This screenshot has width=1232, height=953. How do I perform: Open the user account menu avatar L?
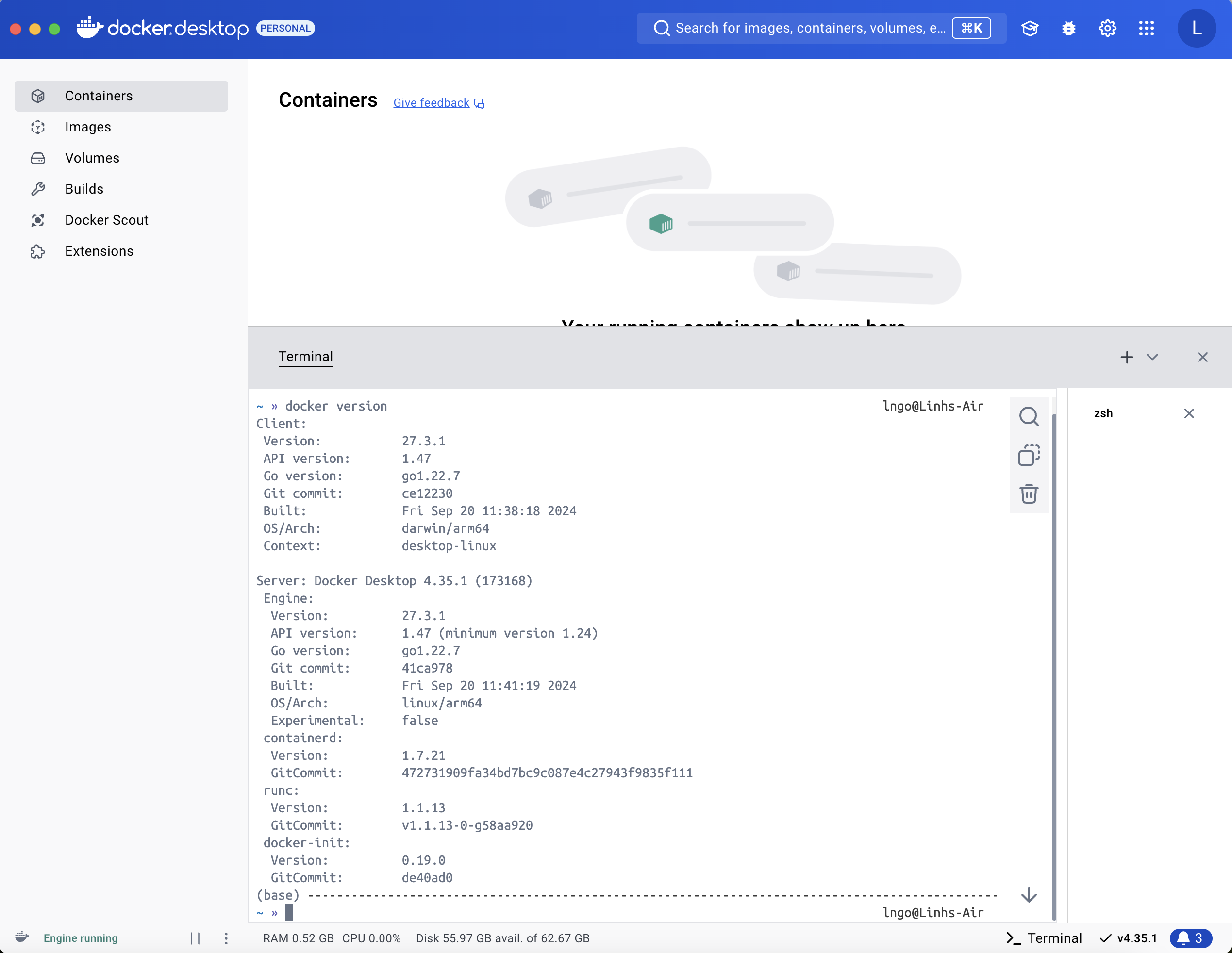1196,28
